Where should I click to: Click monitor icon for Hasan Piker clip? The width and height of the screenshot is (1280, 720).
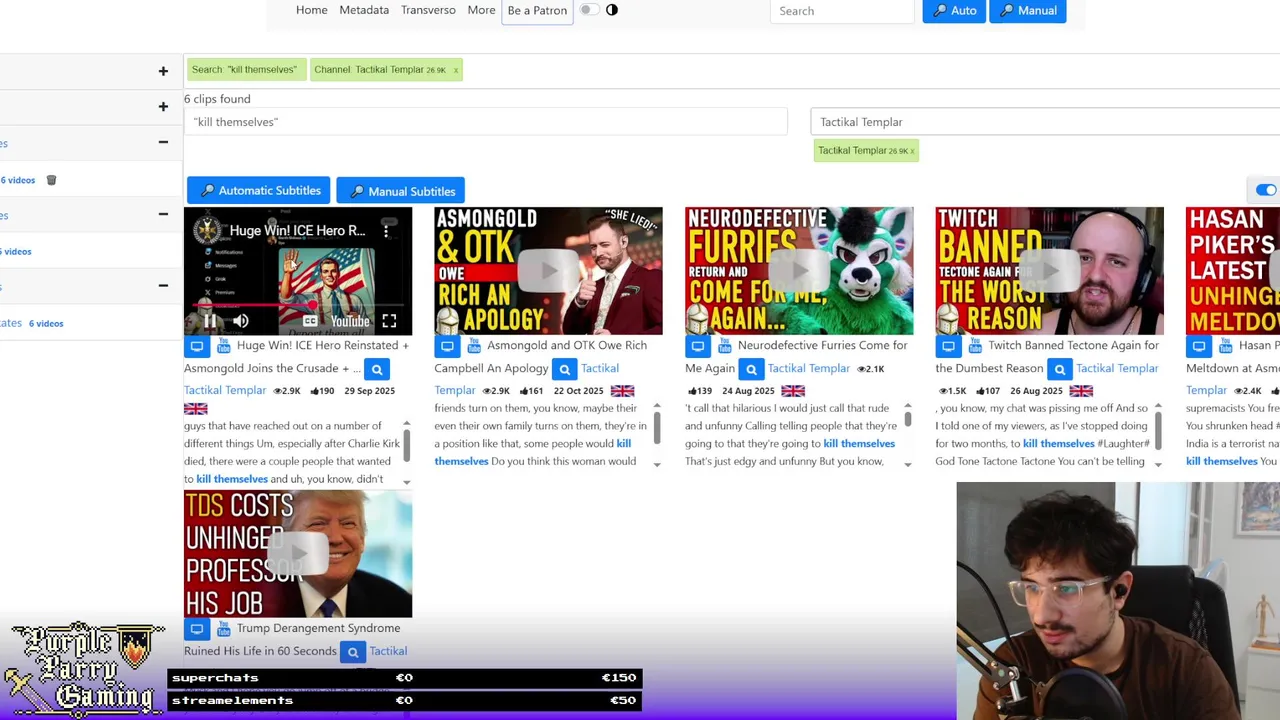coord(1198,346)
